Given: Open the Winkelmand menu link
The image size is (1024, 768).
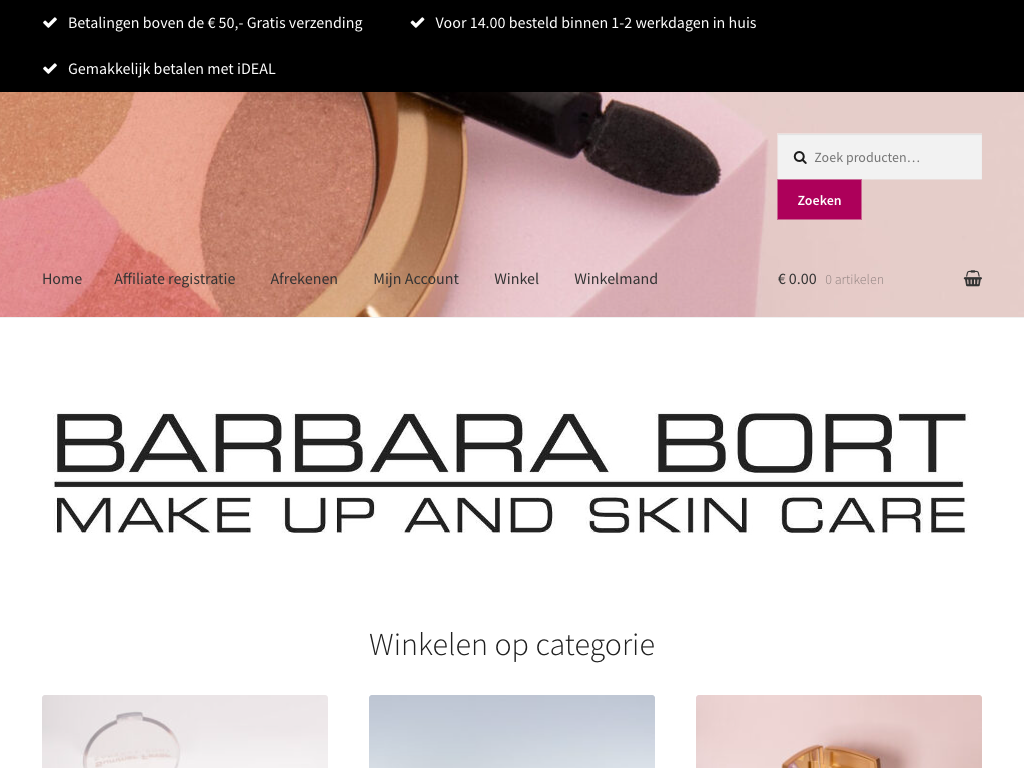Looking at the screenshot, I should (x=616, y=279).
